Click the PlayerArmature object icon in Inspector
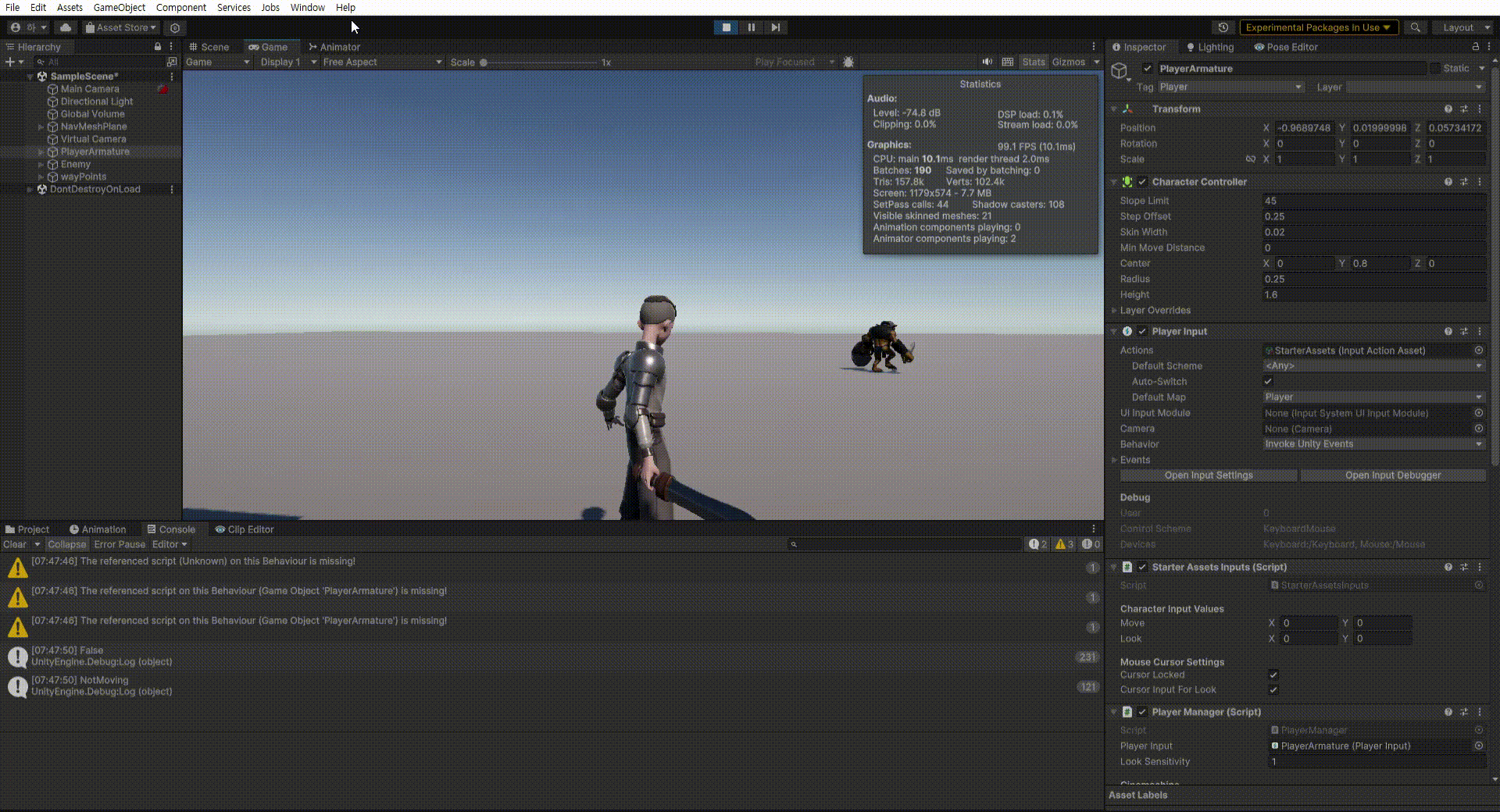Image resolution: width=1500 pixels, height=812 pixels. [1120, 72]
